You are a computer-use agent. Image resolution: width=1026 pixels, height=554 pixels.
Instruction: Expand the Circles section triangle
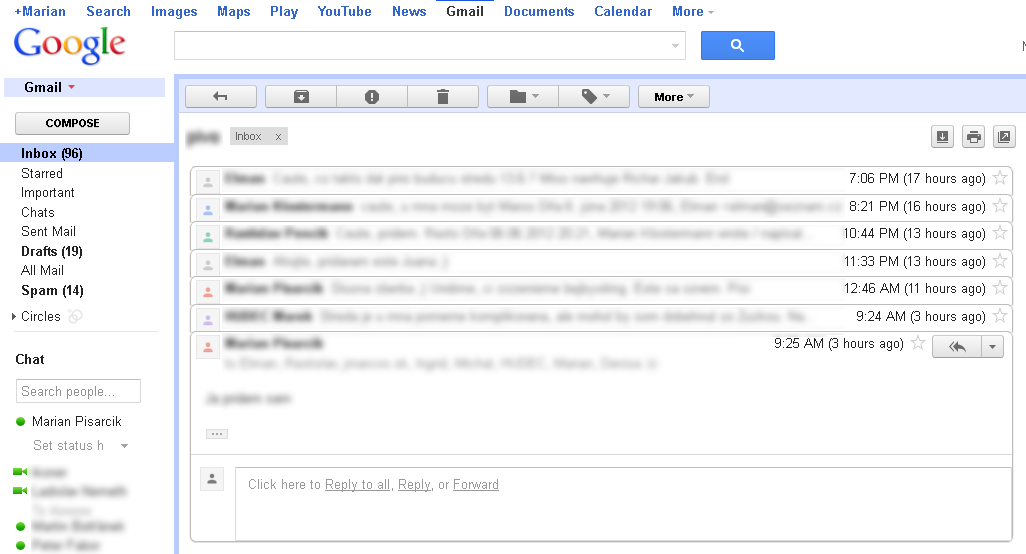point(14,317)
